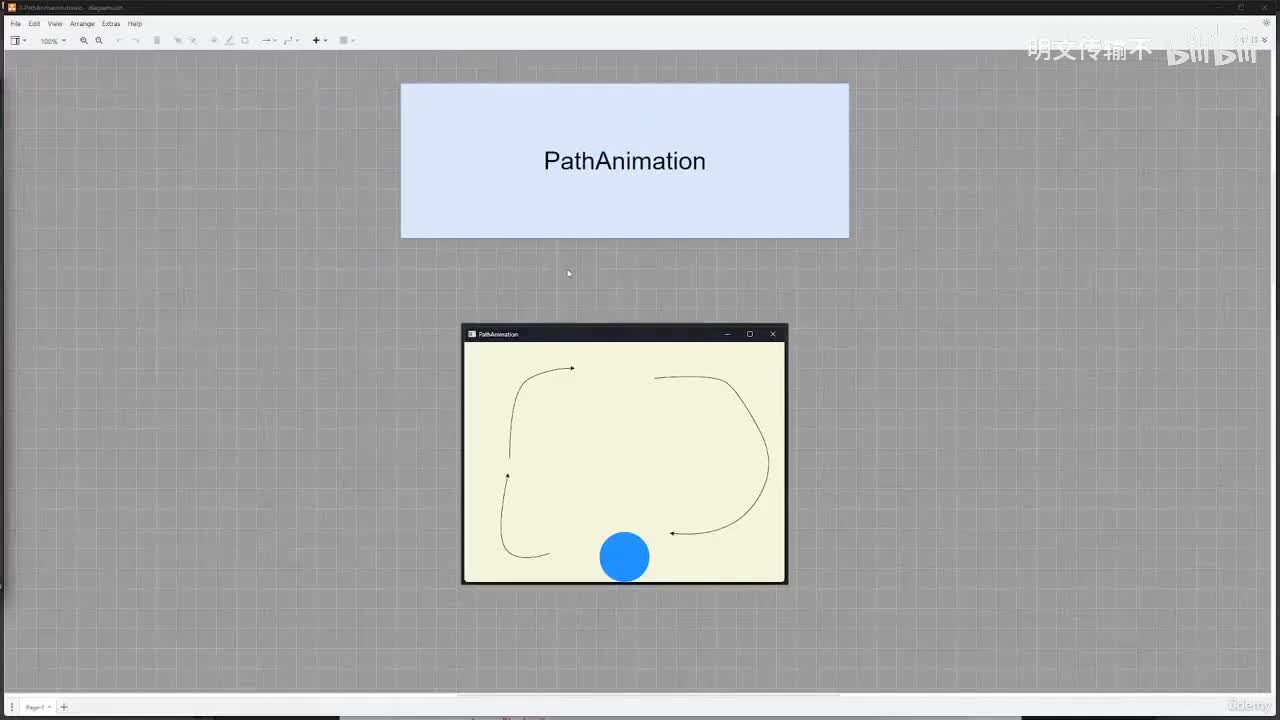Open the table insert dropdown
The image size is (1280, 720).
(346, 41)
